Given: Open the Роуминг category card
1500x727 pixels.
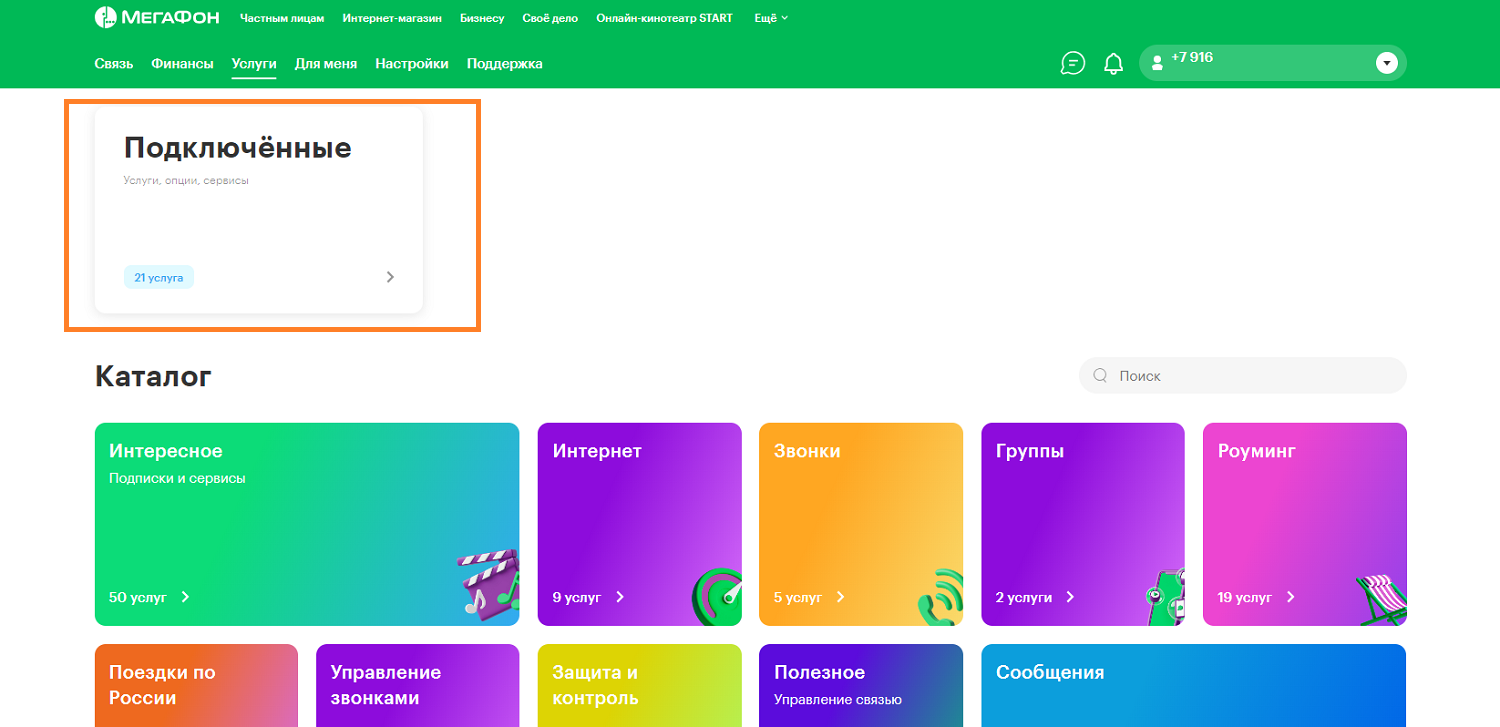Looking at the screenshot, I should [x=1305, y=524].
